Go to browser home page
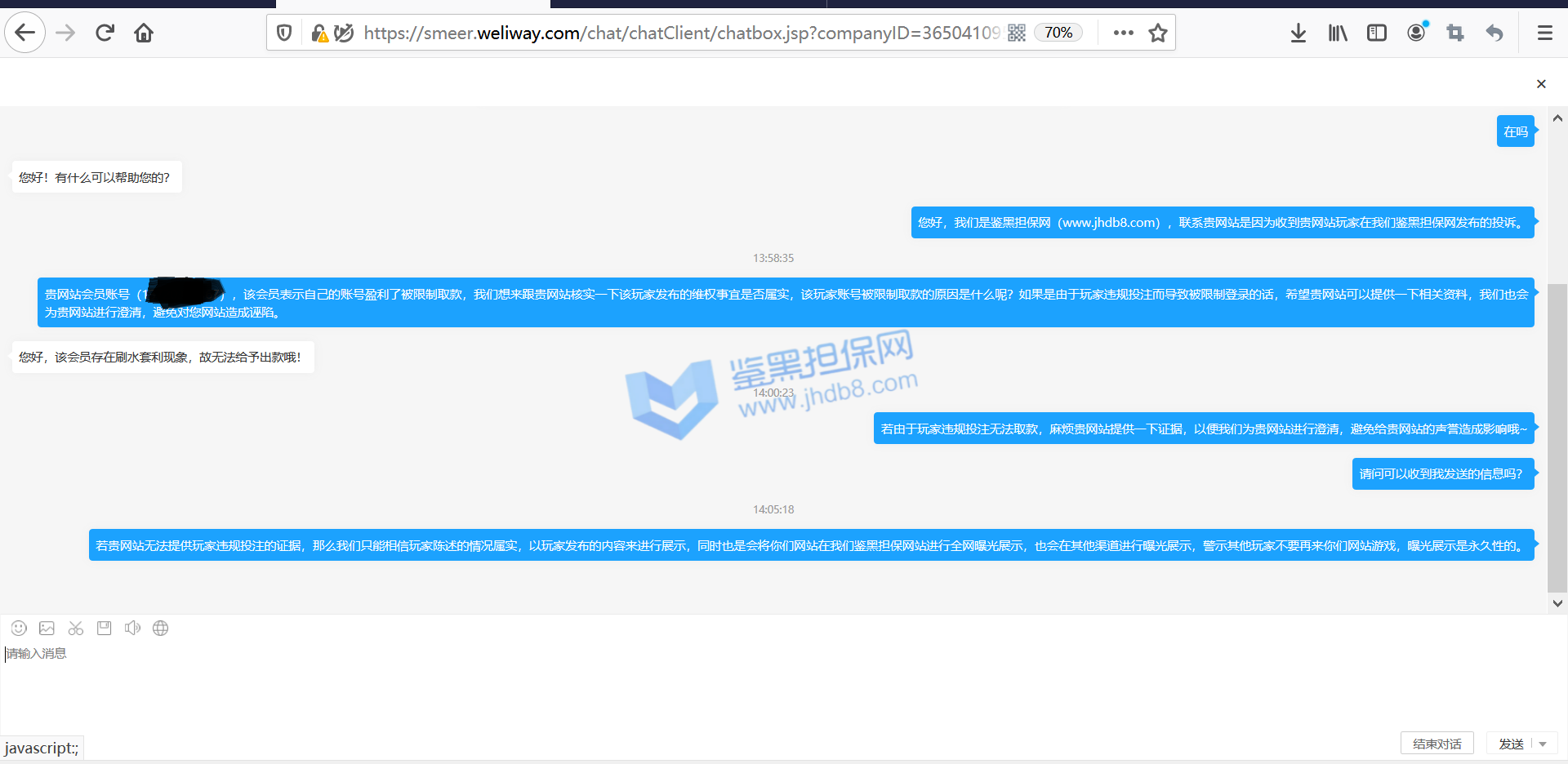Viewport: 1568px width, 764px height. (144, 33)
